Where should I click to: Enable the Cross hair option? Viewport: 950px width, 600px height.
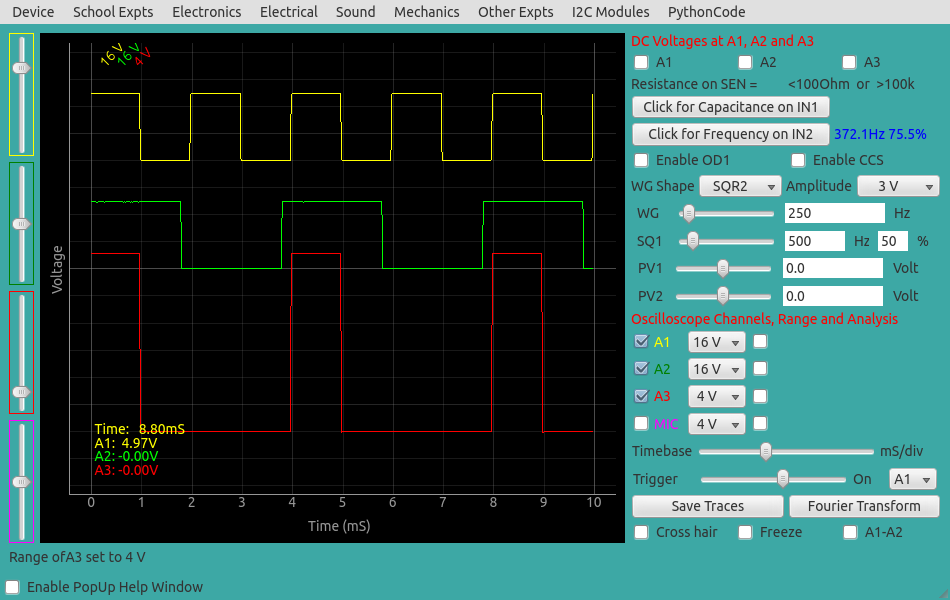click(641, 532)
